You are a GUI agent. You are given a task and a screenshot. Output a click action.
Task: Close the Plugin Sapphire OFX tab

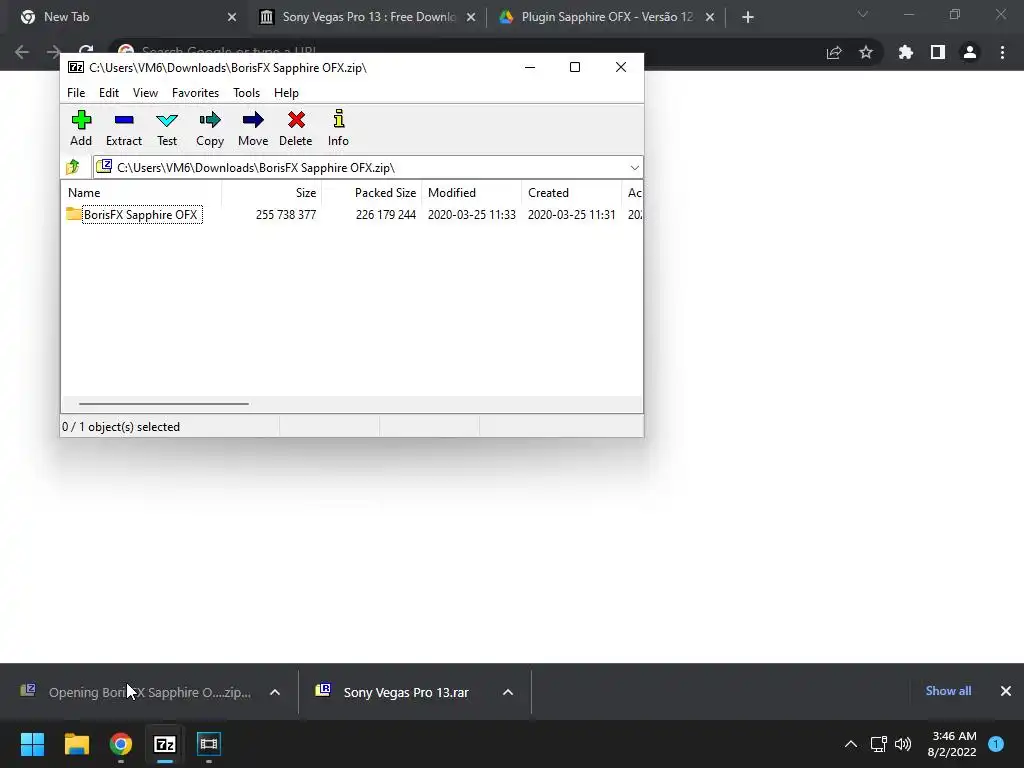click(710, 18)
